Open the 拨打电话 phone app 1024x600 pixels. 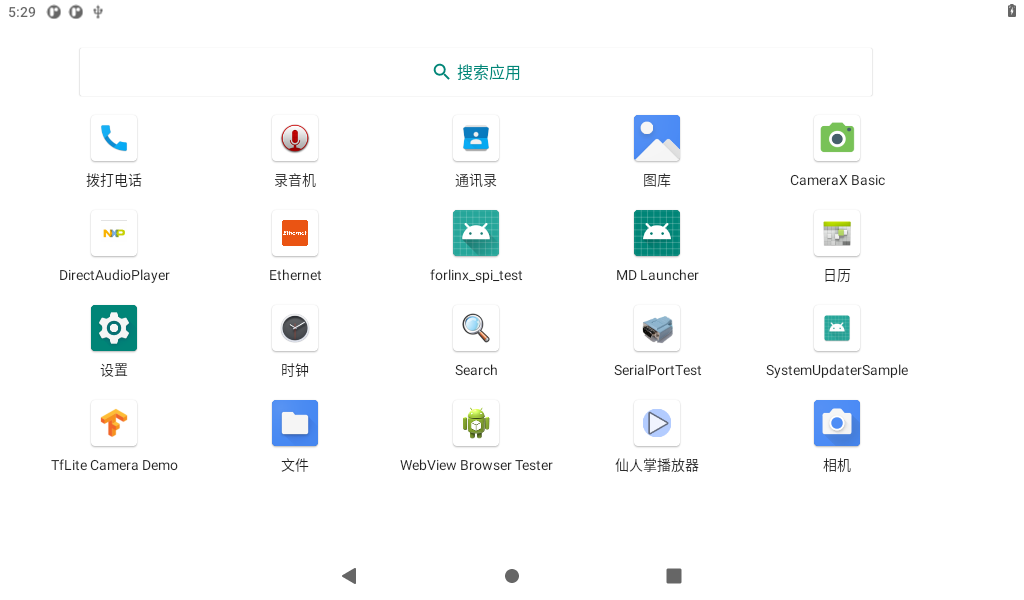coord(114,138)
